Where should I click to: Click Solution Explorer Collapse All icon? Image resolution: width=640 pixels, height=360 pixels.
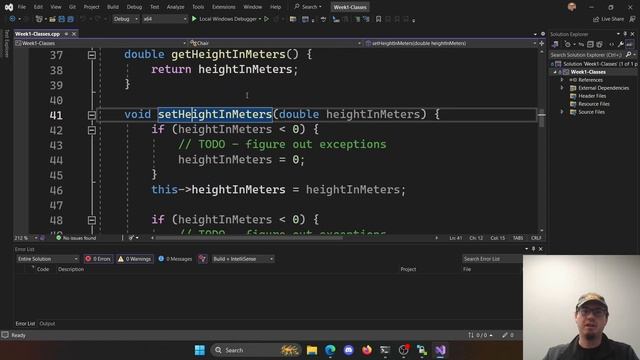coord(590,44)
